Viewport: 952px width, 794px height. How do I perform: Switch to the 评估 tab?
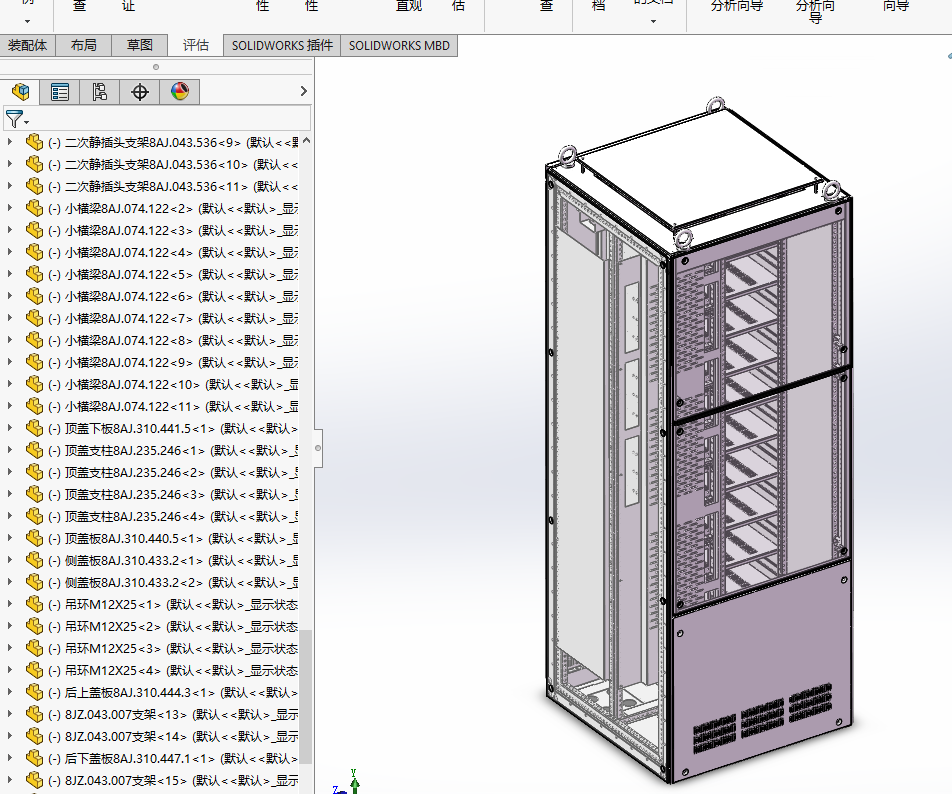coord(196,46)
